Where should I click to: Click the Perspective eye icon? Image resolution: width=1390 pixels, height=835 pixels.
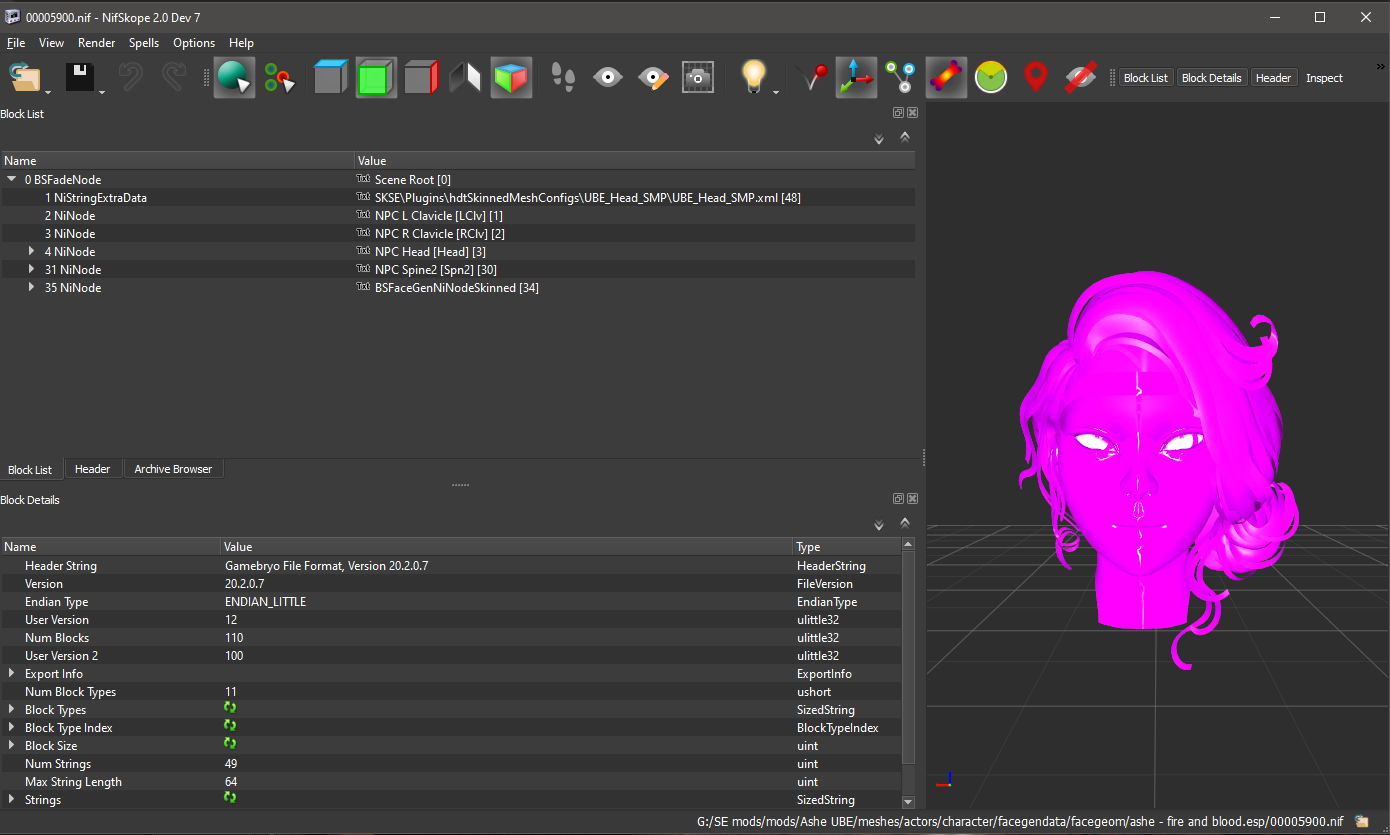(608, 77)
